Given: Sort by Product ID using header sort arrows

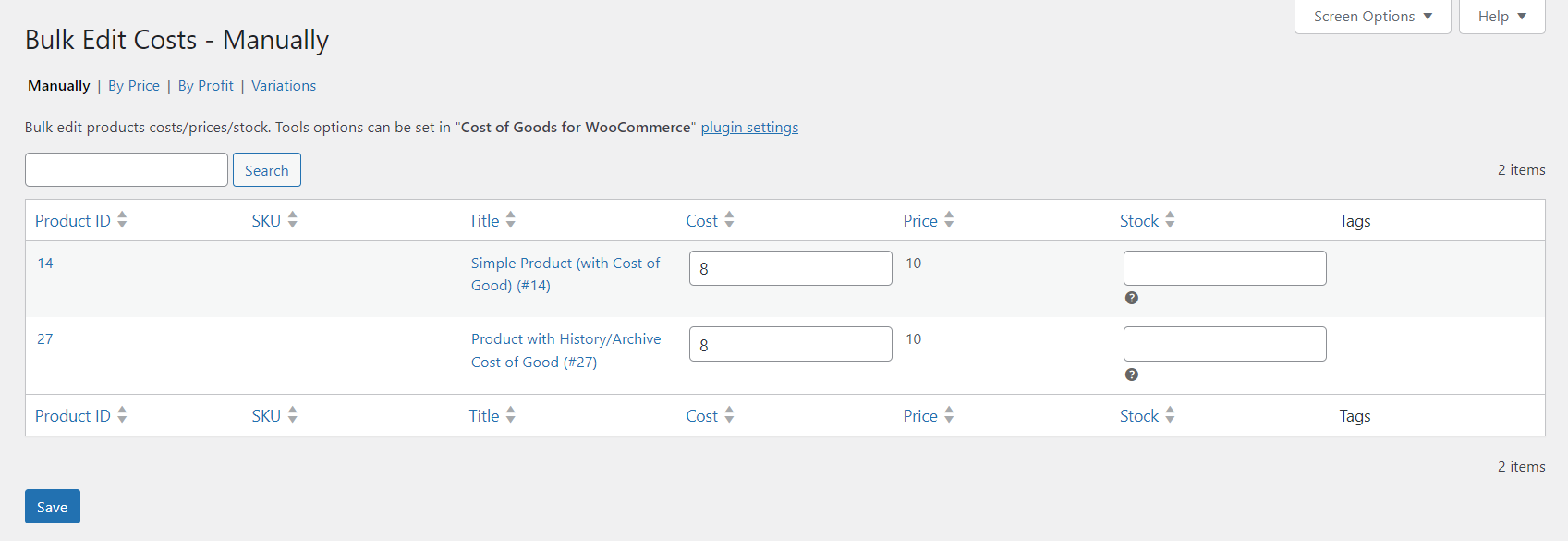Looking at the screenshot, I should click(122, 220).
